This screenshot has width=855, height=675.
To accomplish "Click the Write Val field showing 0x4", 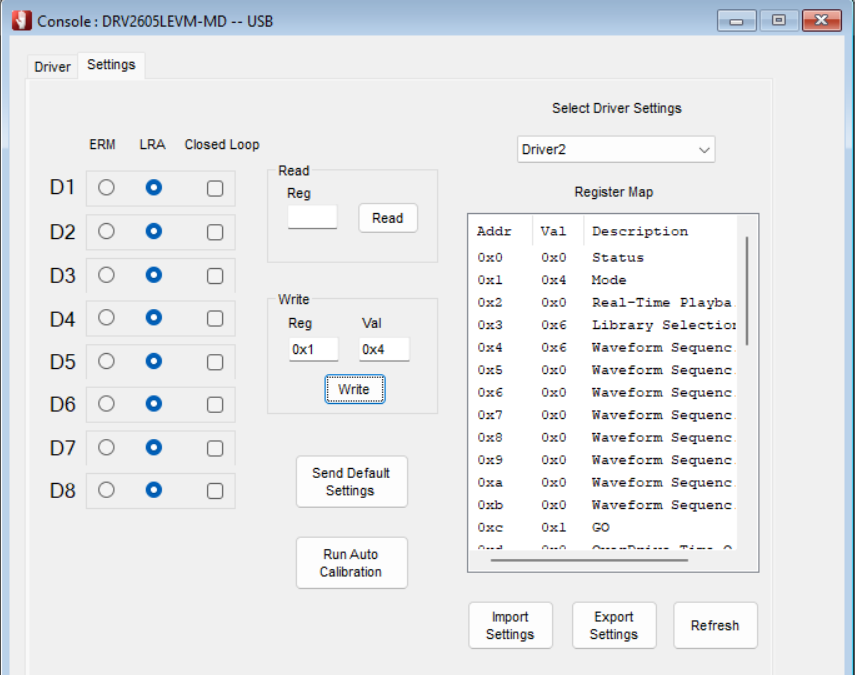I will click(384, 349).
